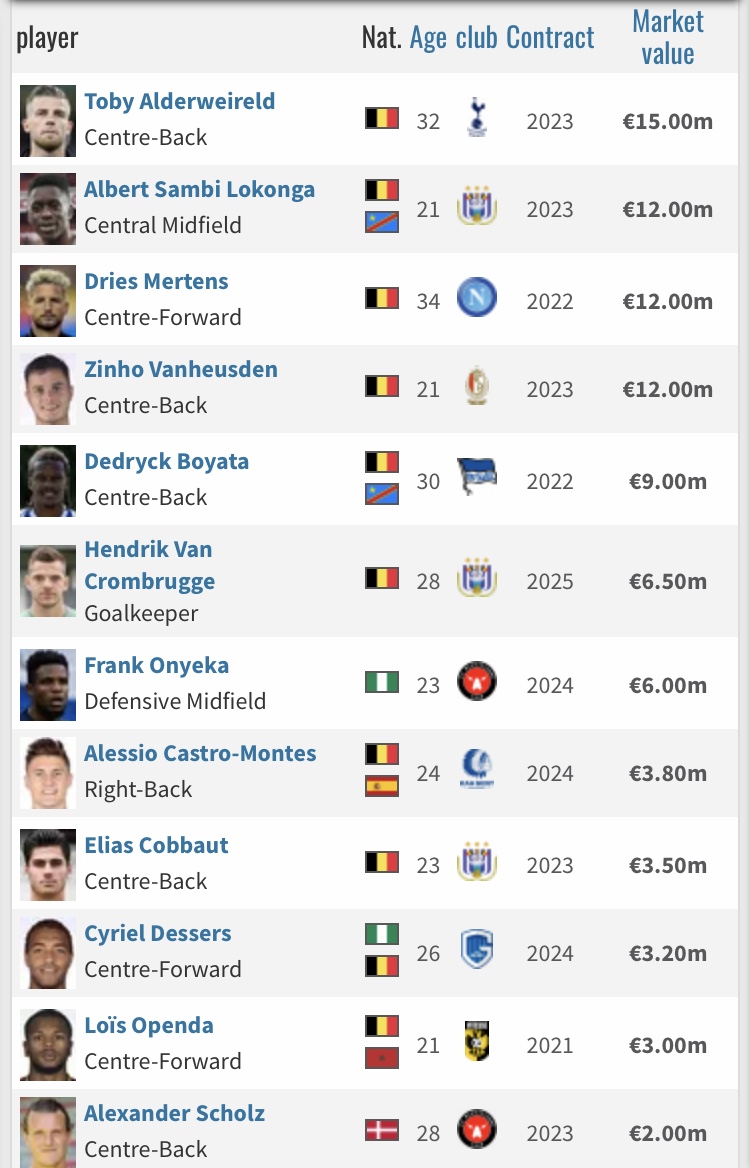Sort the table by Market value header
750x1168 pixels.
point(667,38)
